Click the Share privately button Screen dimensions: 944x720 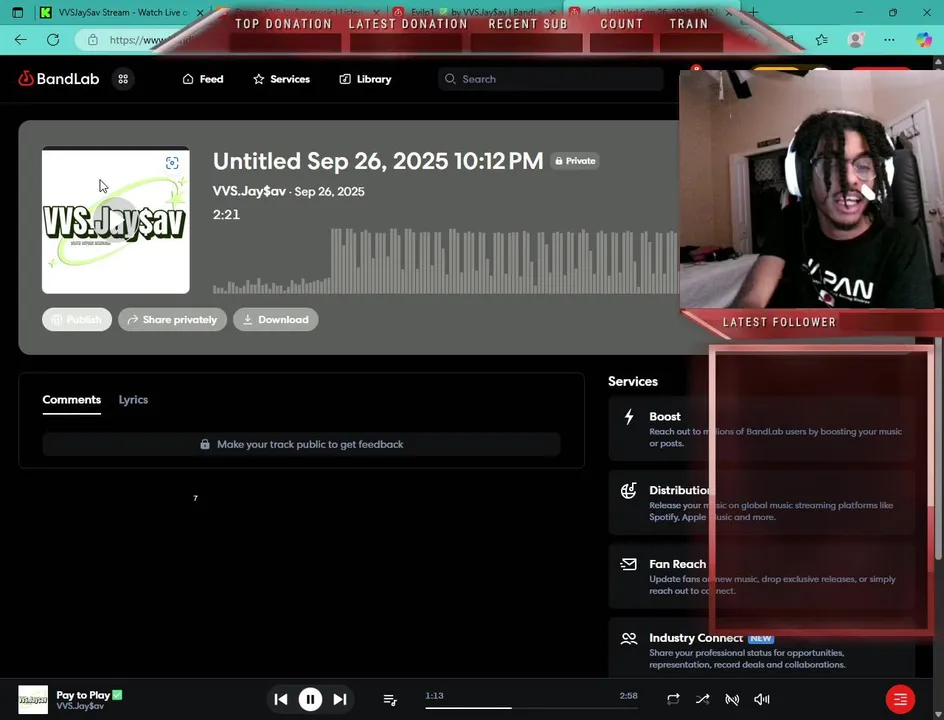pyautogui.click(x=172, y=320)
